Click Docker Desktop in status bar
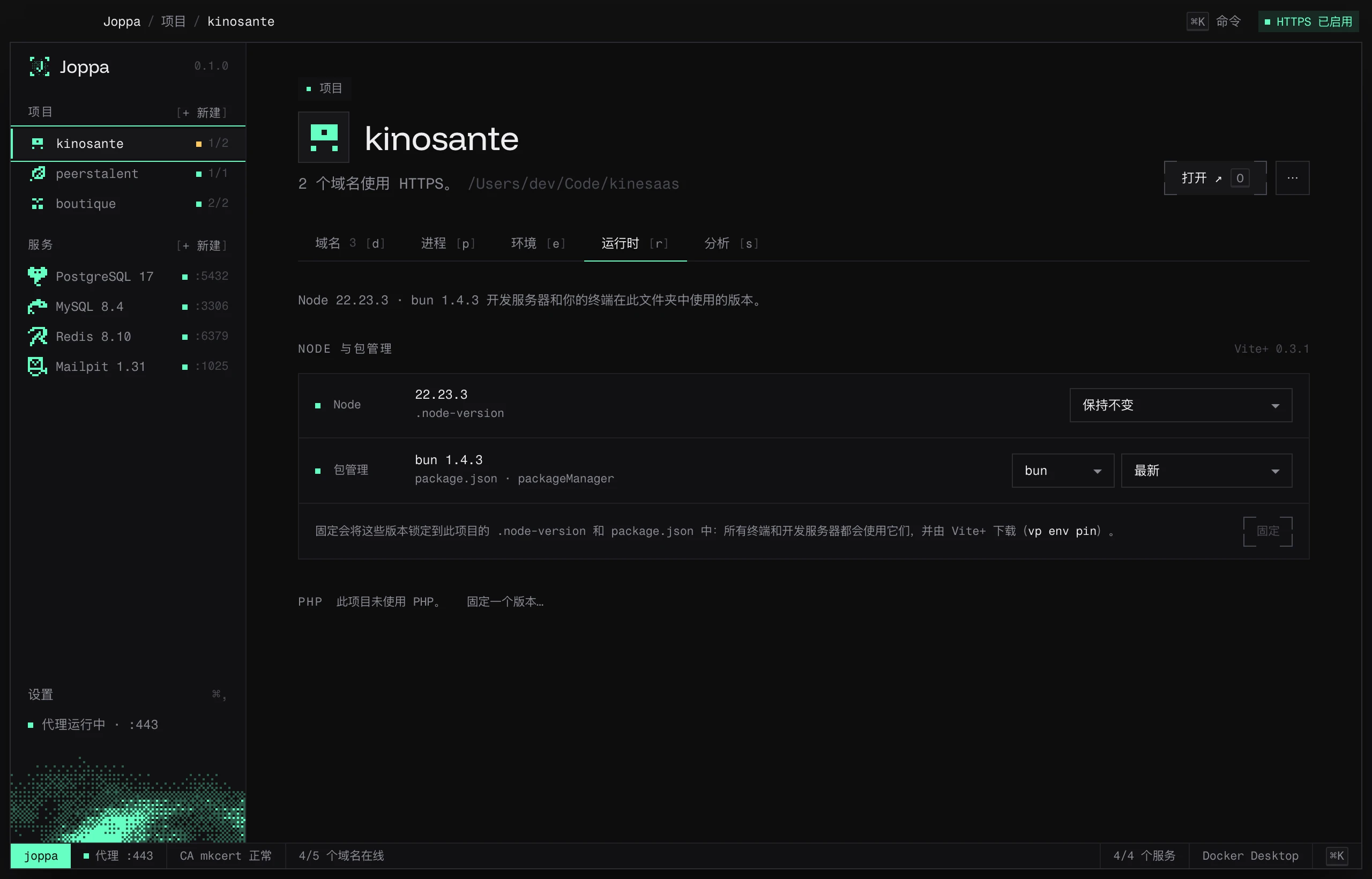 pos(1250,855)
